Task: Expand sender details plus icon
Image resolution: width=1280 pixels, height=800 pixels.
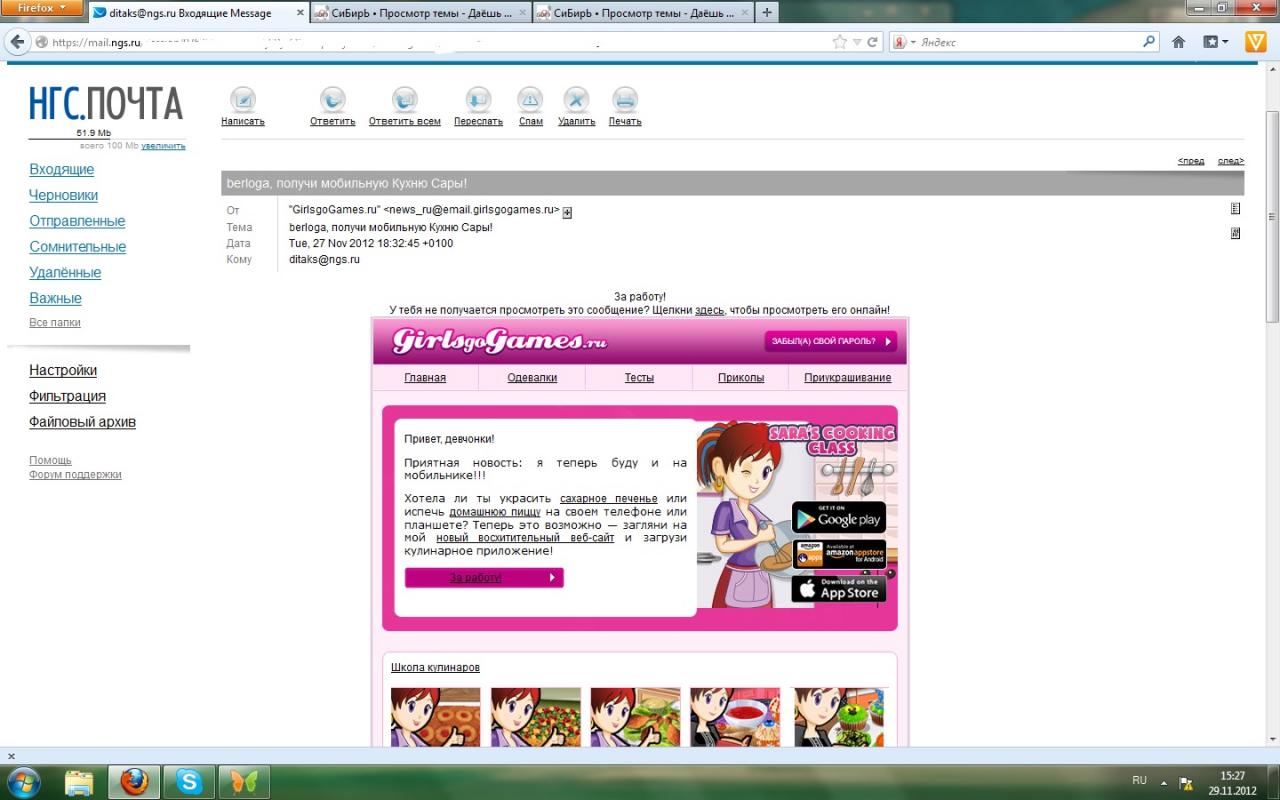Action: [x=567, y=212]
